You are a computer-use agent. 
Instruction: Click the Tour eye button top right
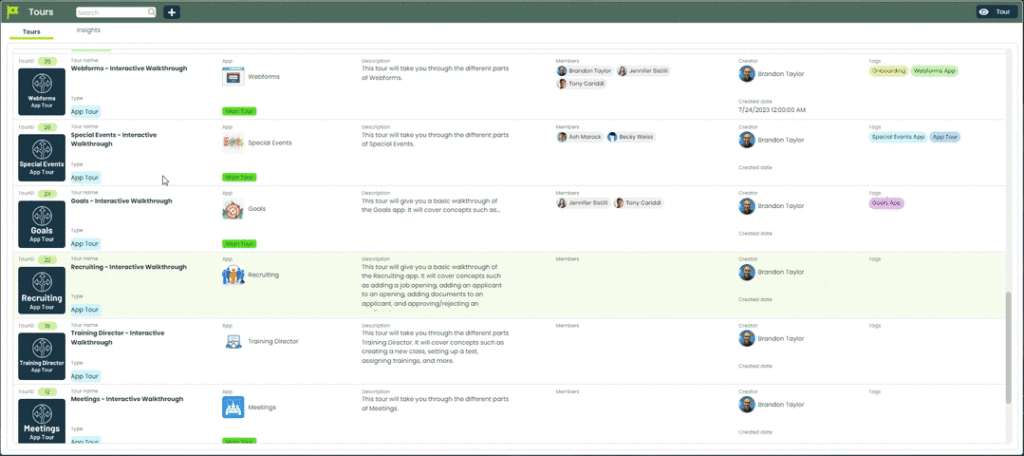click(997, 12)
